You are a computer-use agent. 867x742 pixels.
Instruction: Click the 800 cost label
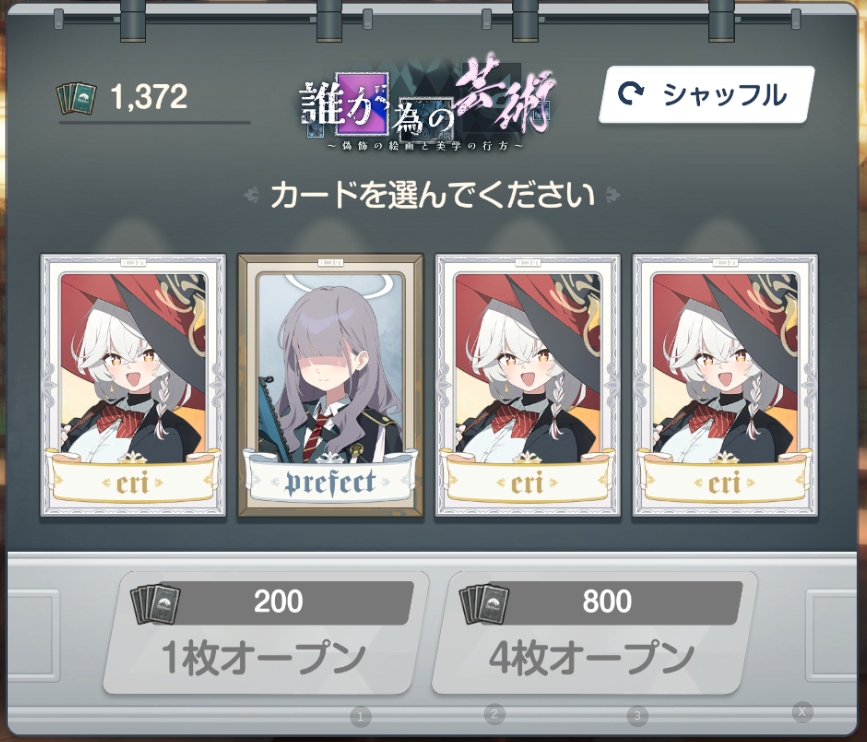coord(607,602)
